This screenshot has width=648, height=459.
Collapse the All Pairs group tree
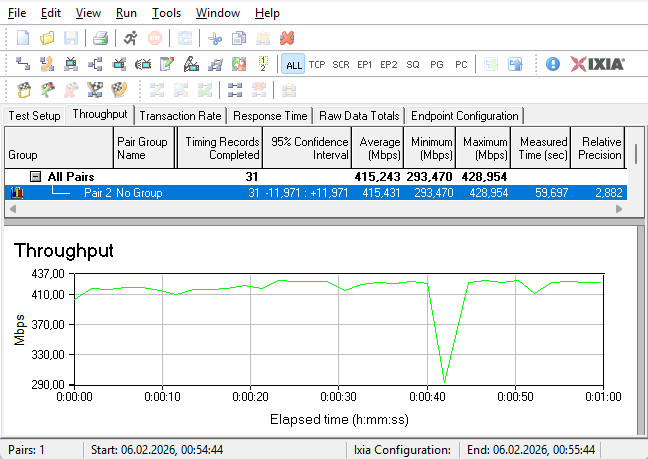[x=35, y=176]
